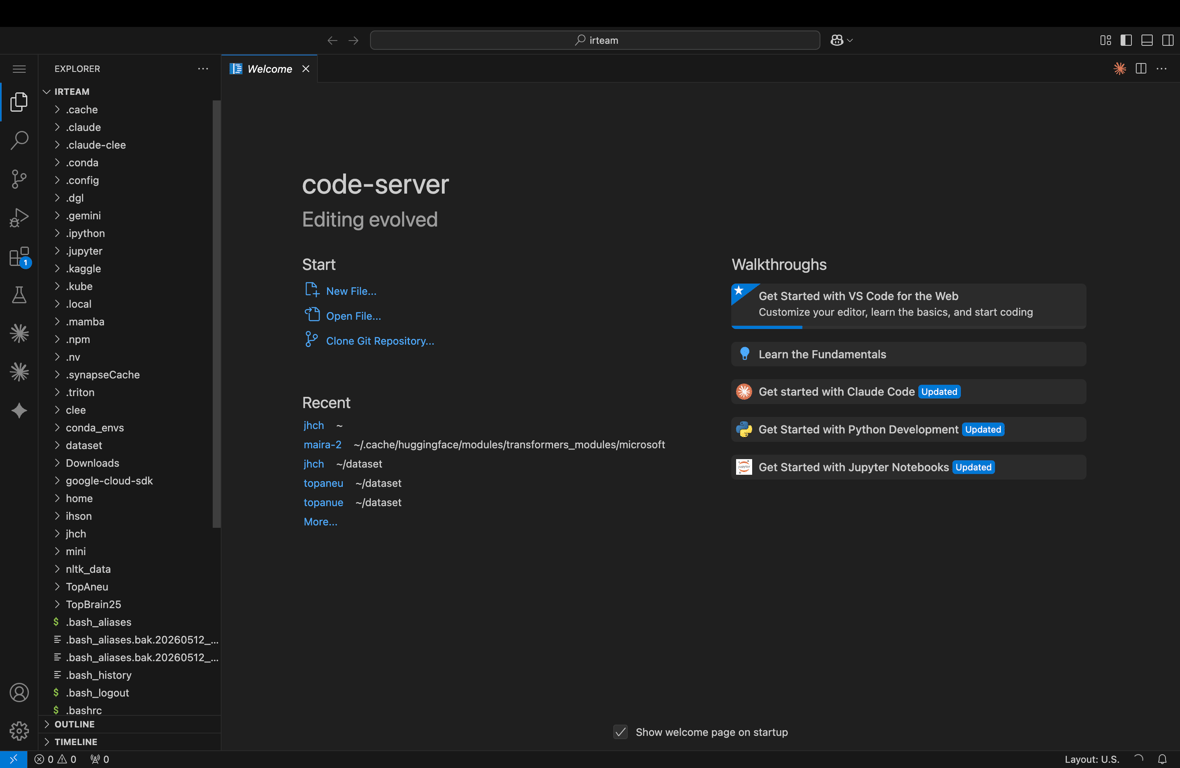Viewport: 1180px width, 768px height.
Task: Toggle the Secondary Side Bar
Action: click(x=1168, y=41)
